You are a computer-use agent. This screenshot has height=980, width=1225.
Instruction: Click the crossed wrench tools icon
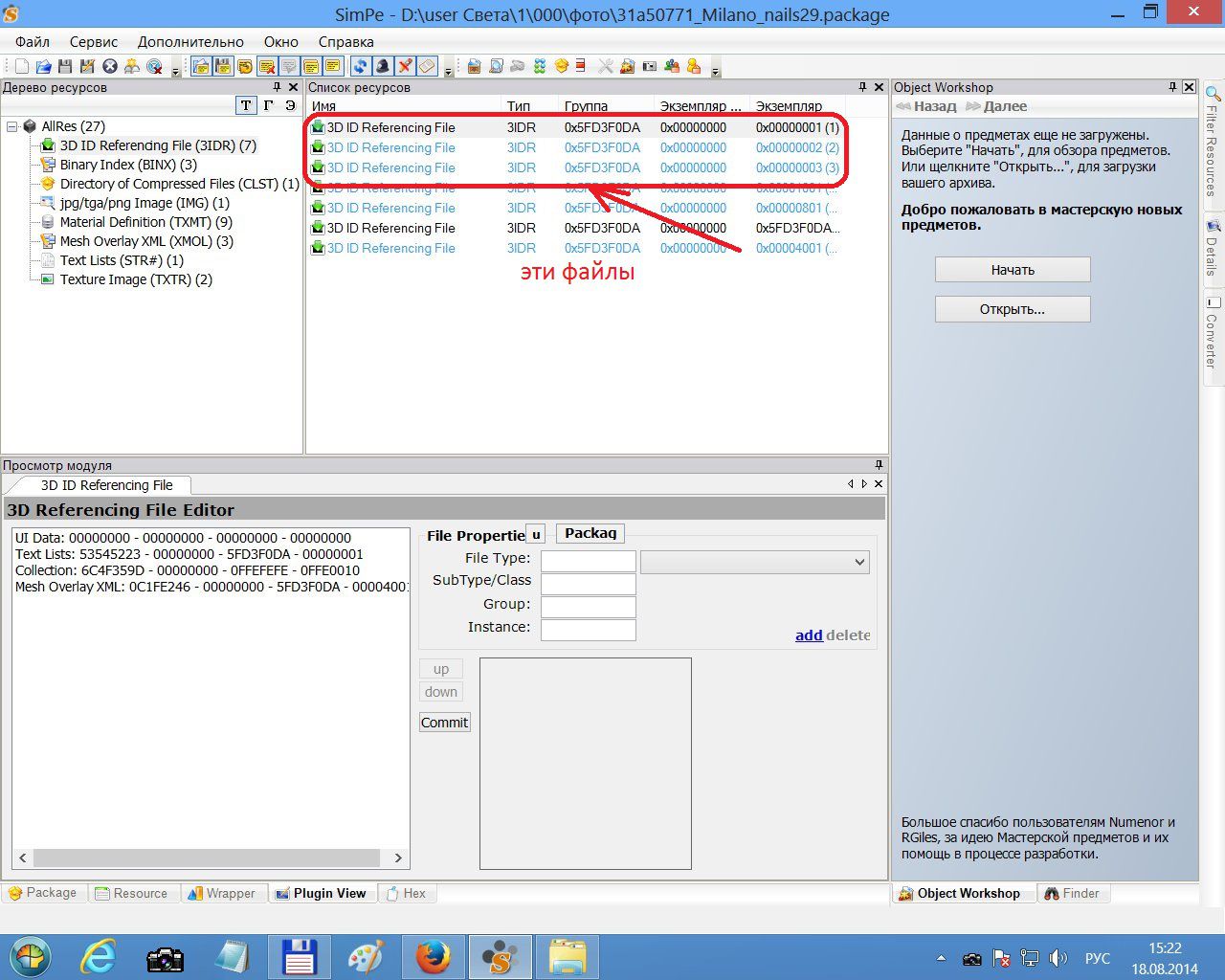605,66
